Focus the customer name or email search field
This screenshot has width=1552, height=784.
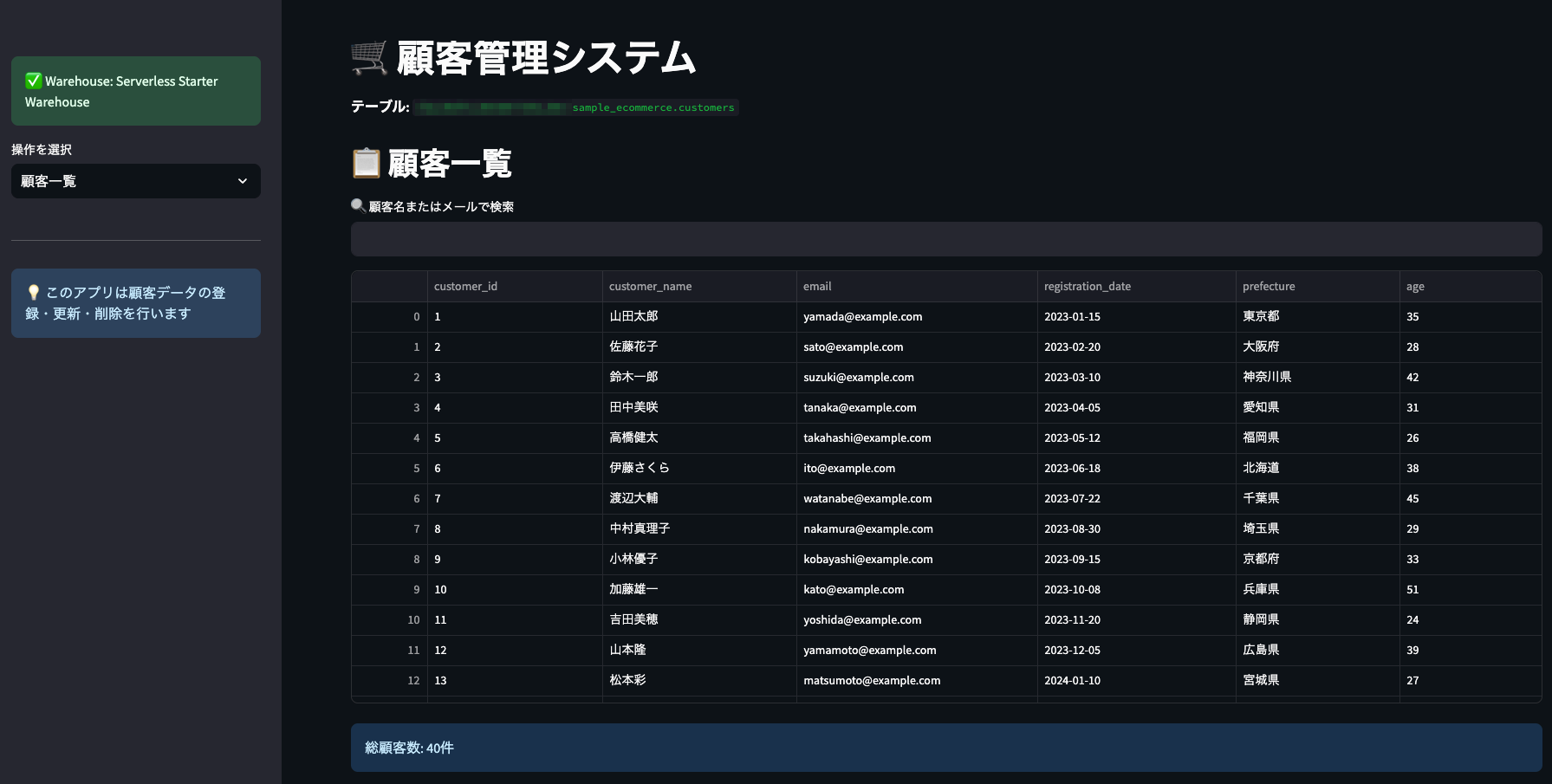946,239
